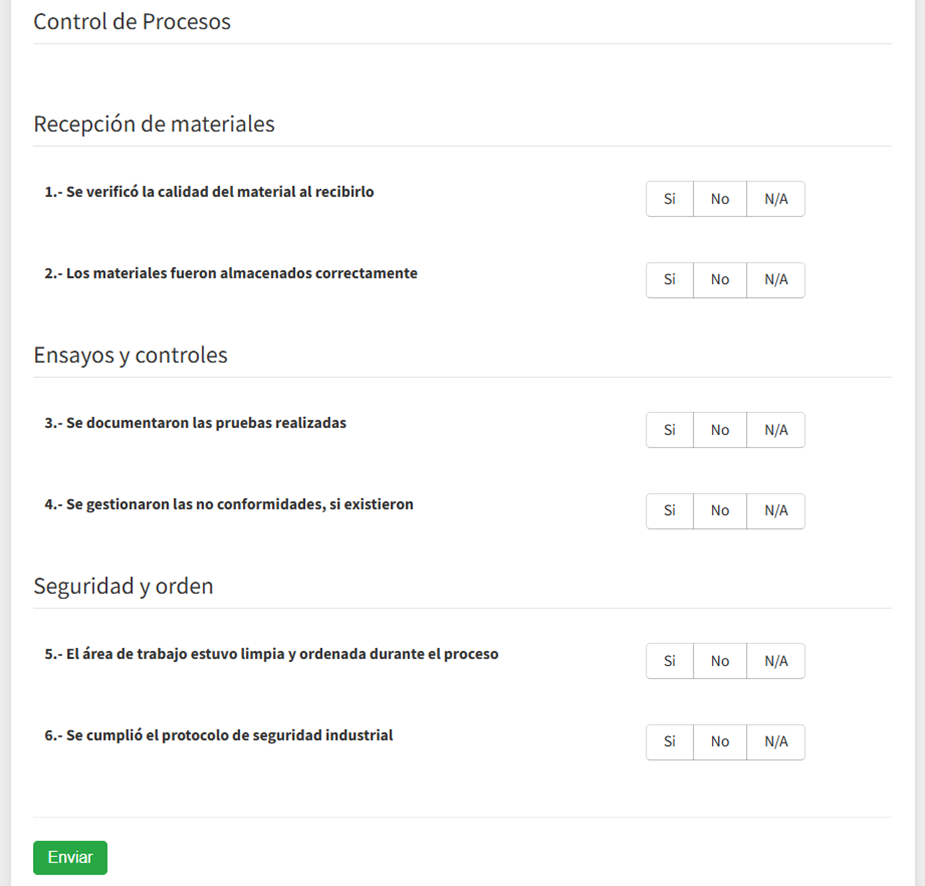Image resolution: width=925 pixels, height=886 pixels.
Task: Choose No for área de trabajo limpia
Action: coord(720,661)
